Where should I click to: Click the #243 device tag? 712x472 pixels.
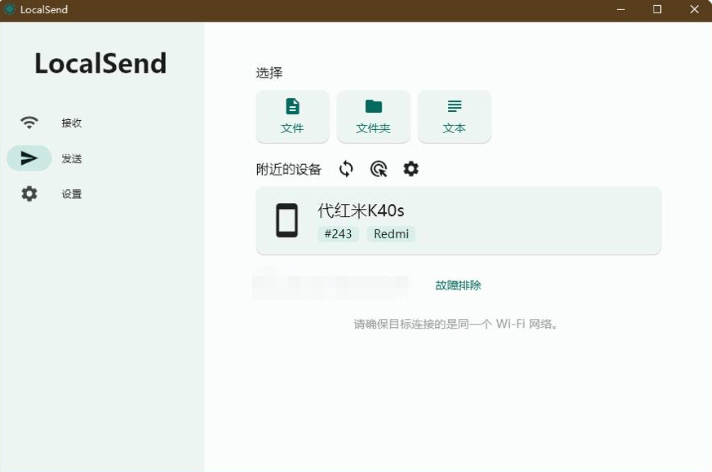click(338, 234)
